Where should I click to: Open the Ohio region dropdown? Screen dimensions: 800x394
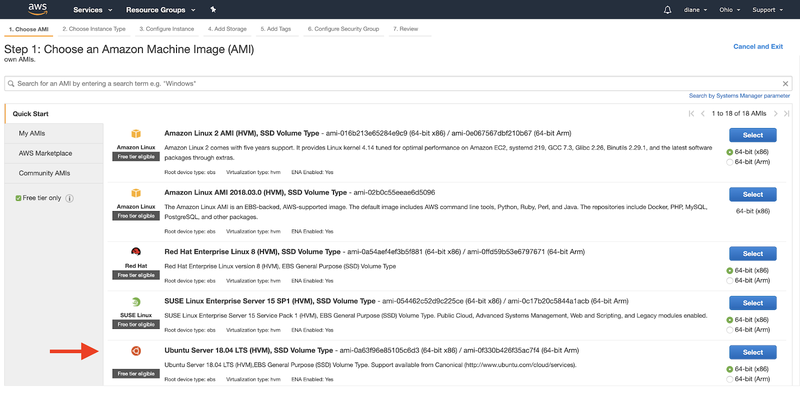(x=730, y=10)
